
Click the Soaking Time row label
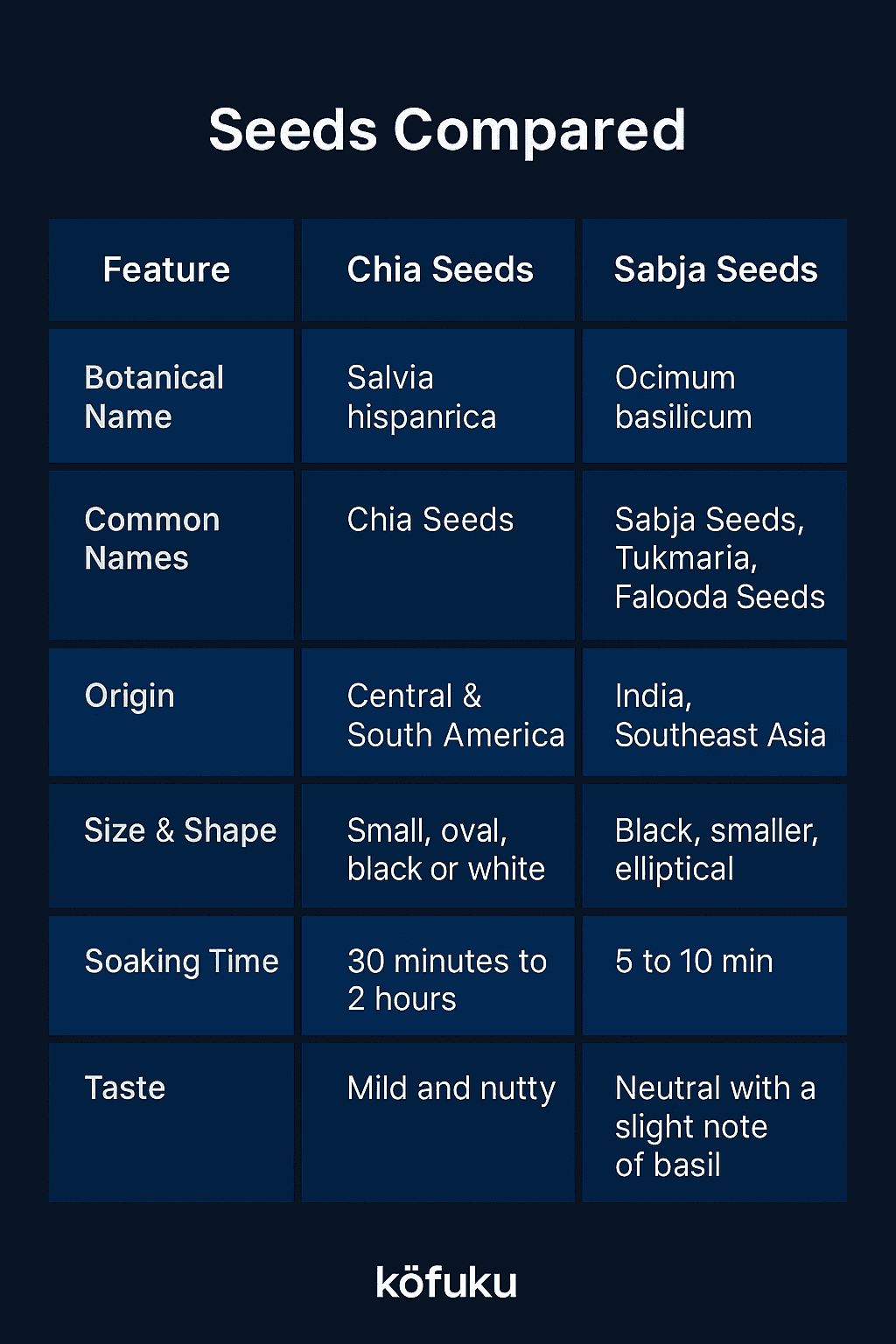point(171,976)
